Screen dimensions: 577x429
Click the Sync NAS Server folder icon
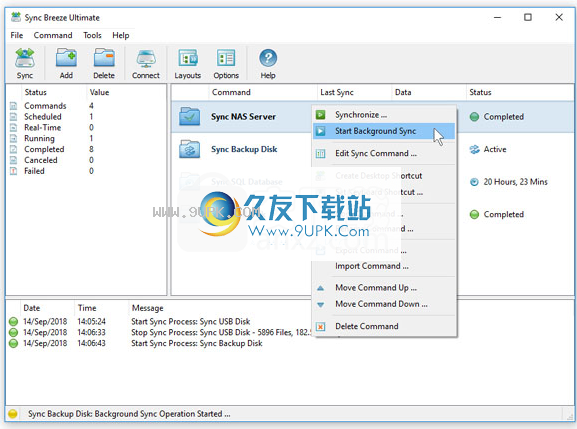(190, 117)
